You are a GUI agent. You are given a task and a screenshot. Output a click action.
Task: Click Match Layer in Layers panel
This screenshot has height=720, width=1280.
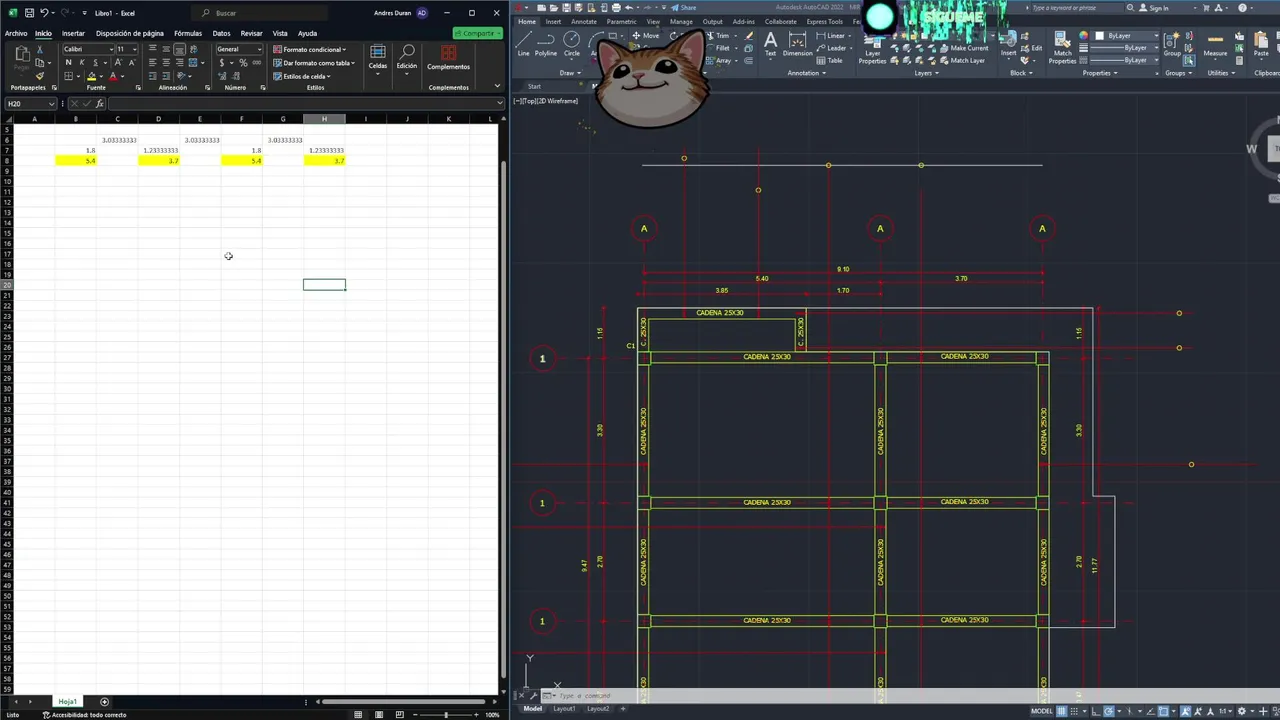point(962,60)
